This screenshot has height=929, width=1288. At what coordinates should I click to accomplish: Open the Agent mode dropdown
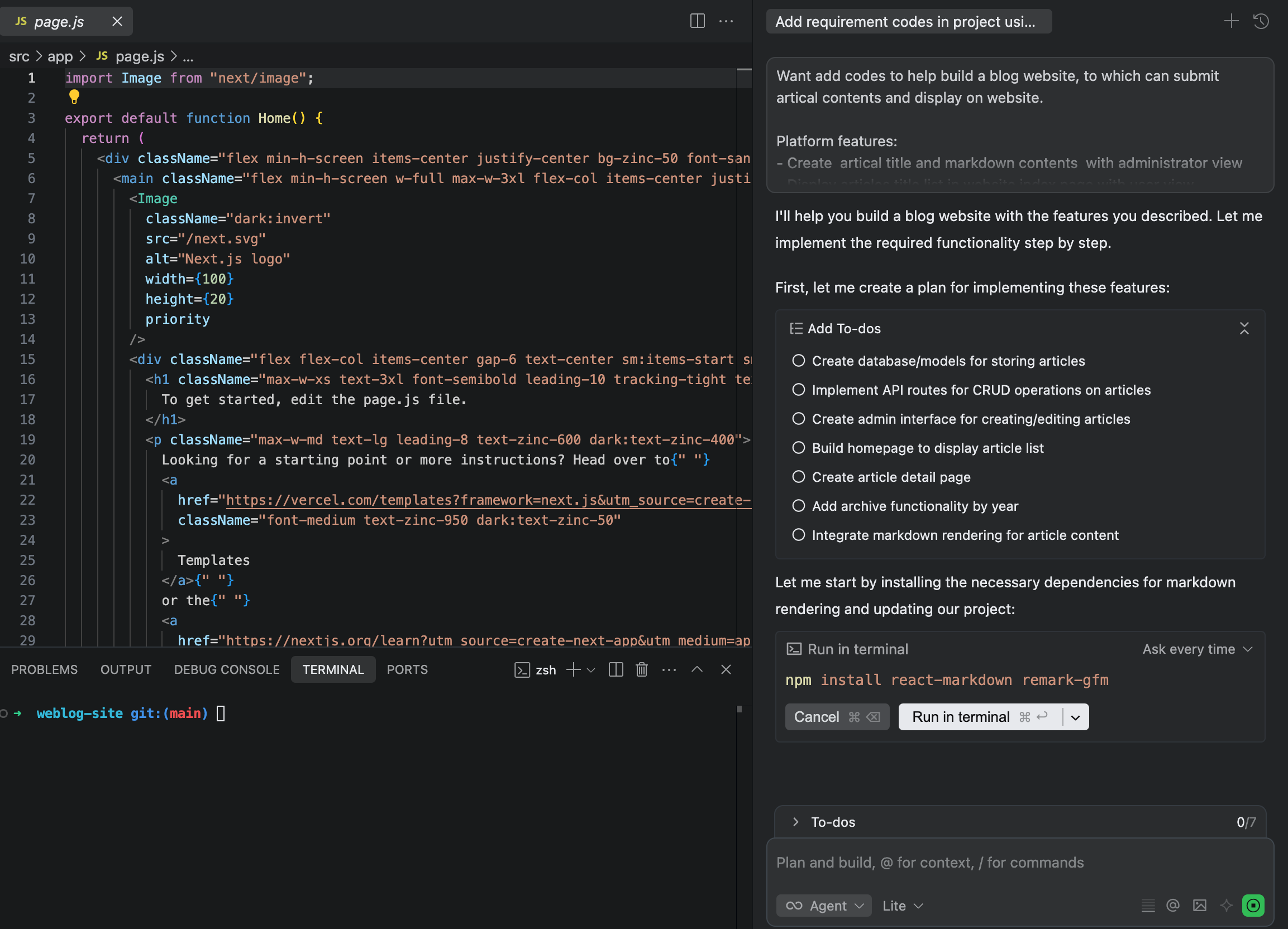(824, 905)
